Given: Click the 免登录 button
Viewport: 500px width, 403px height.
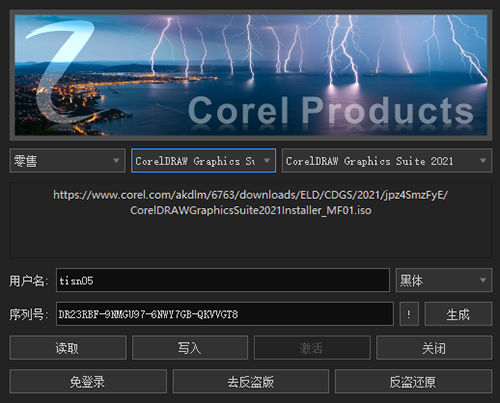Looking at the screenshot, I should pyautogui.click(x=88, y=381).
